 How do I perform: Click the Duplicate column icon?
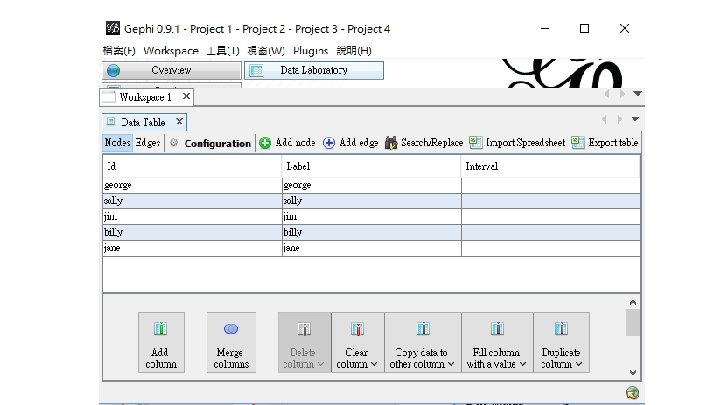pyautogui.click(x=561, y=329)
